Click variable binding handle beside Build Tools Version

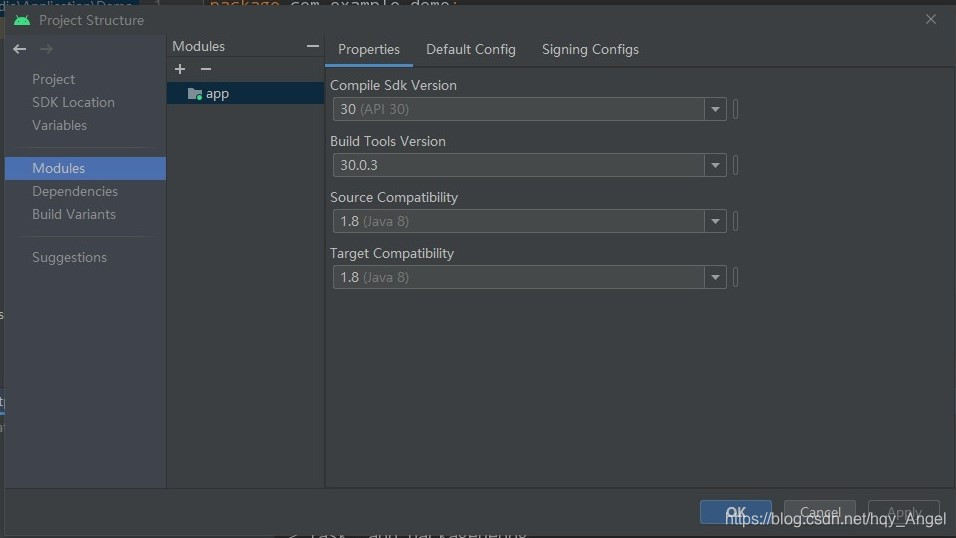click(x=735, y=165)
